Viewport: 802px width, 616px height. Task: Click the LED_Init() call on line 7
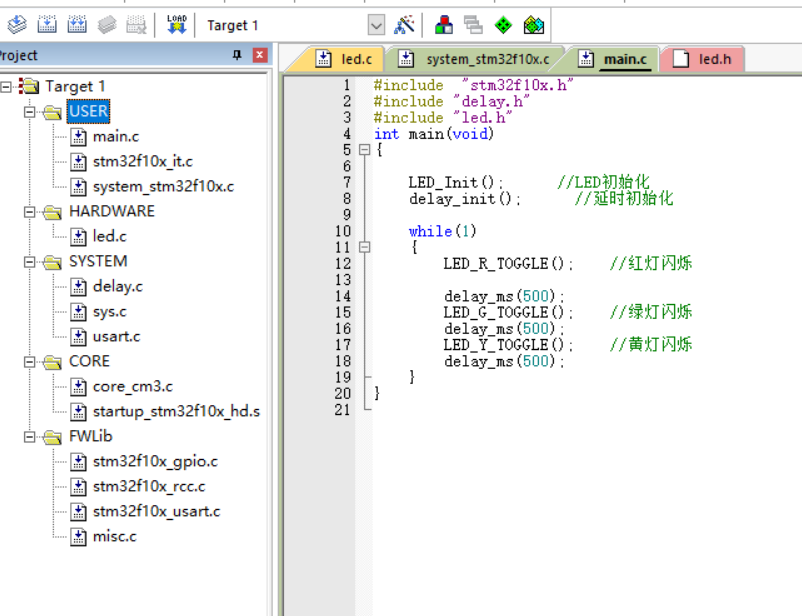[x=455, y=183]
